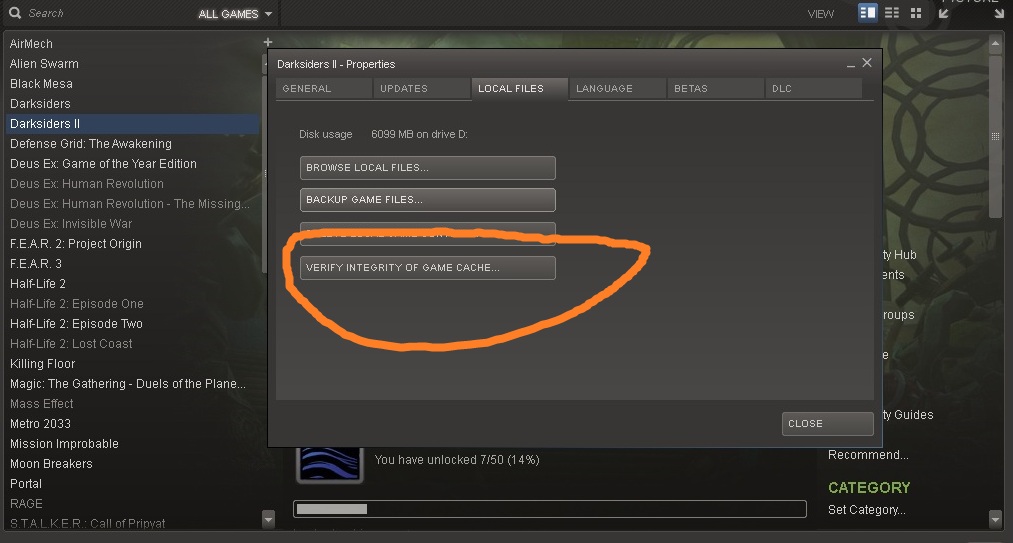Click Backup Game Files button
The image size is (1013, 543).
428,200
